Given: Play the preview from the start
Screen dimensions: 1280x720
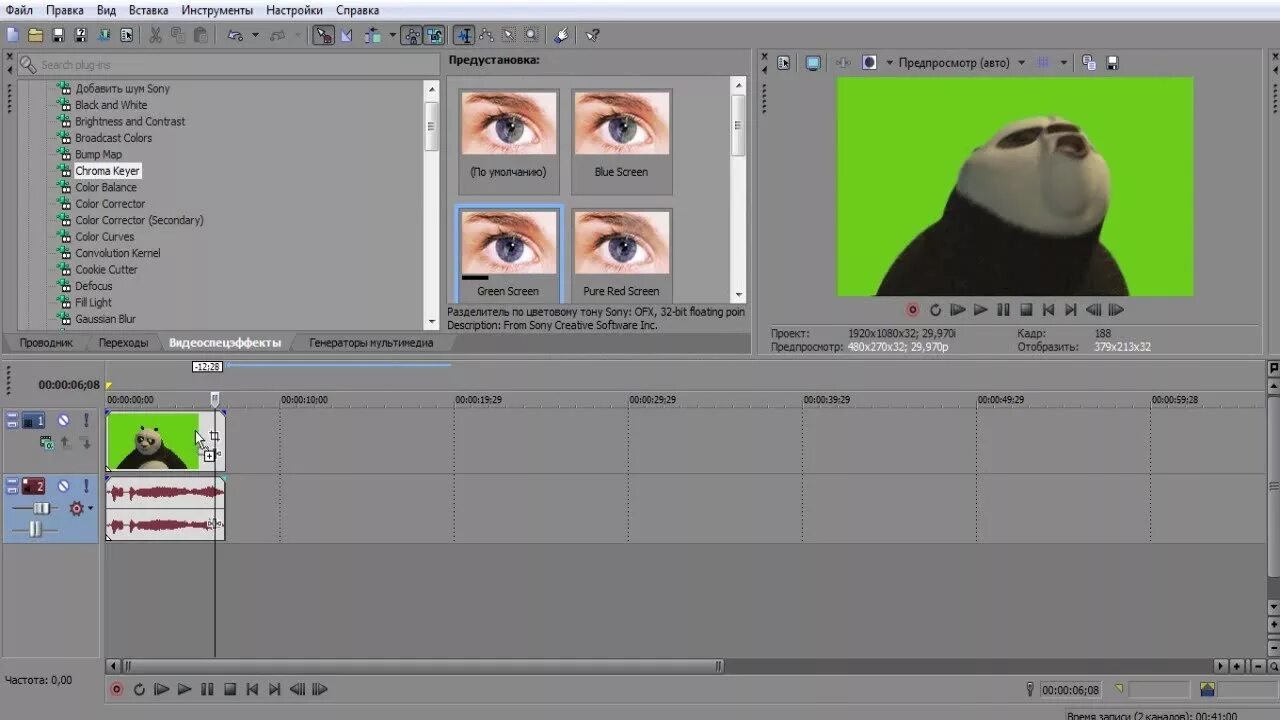Looking at the screenshot, I should click(x=958, y=310).
